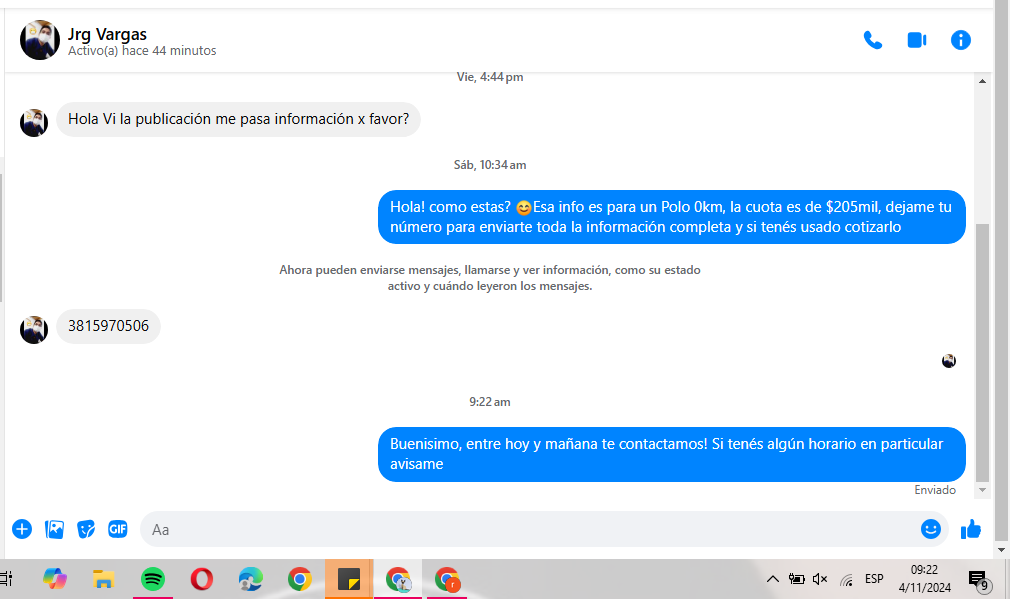Open the emoji picker in message box
The height and width of the screenshot is (599, 1010).
click(931, 529)
